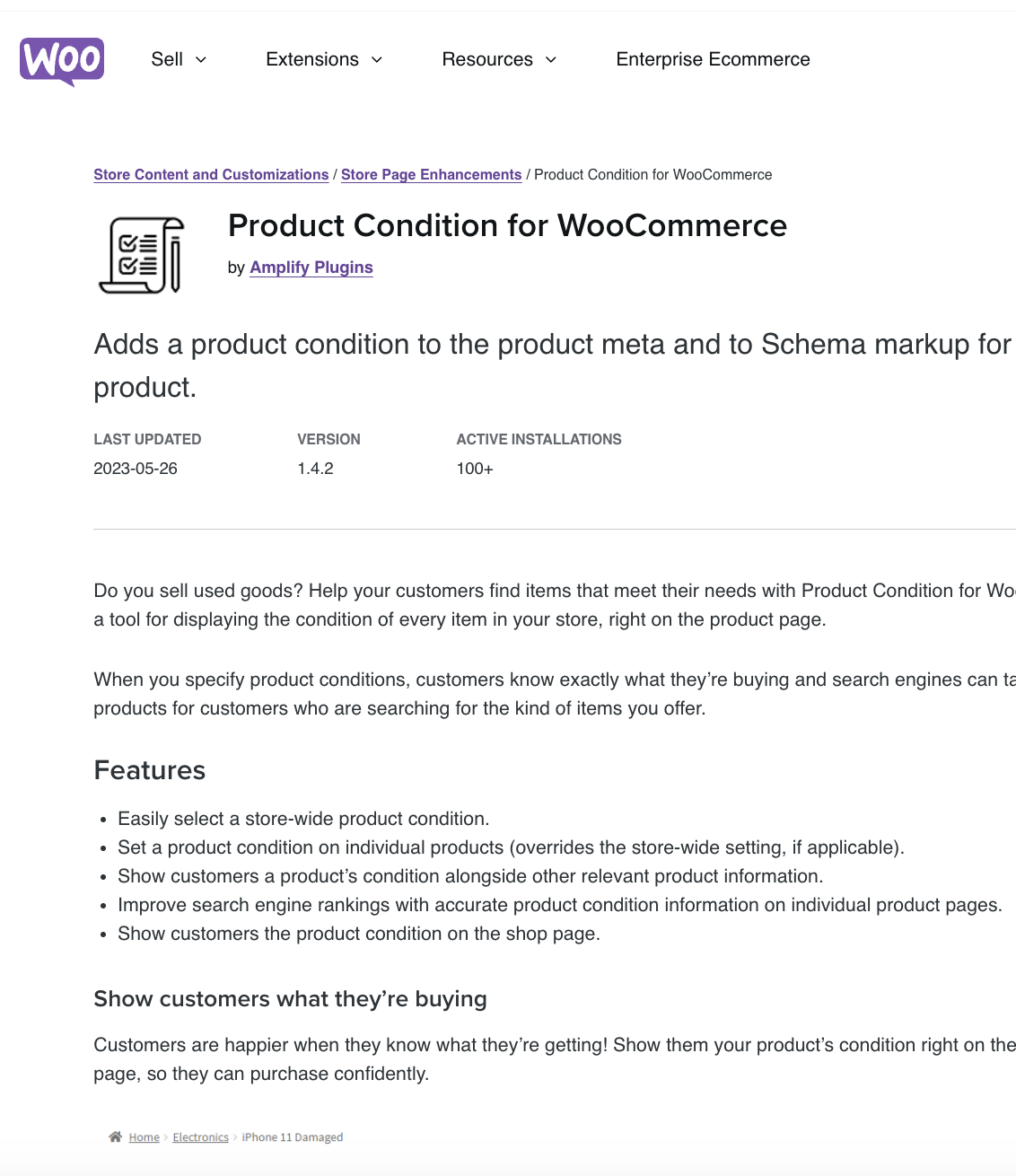Visit the Amplify Plugins developer page
This screenshot has height=1176, width=1016.
311,268
